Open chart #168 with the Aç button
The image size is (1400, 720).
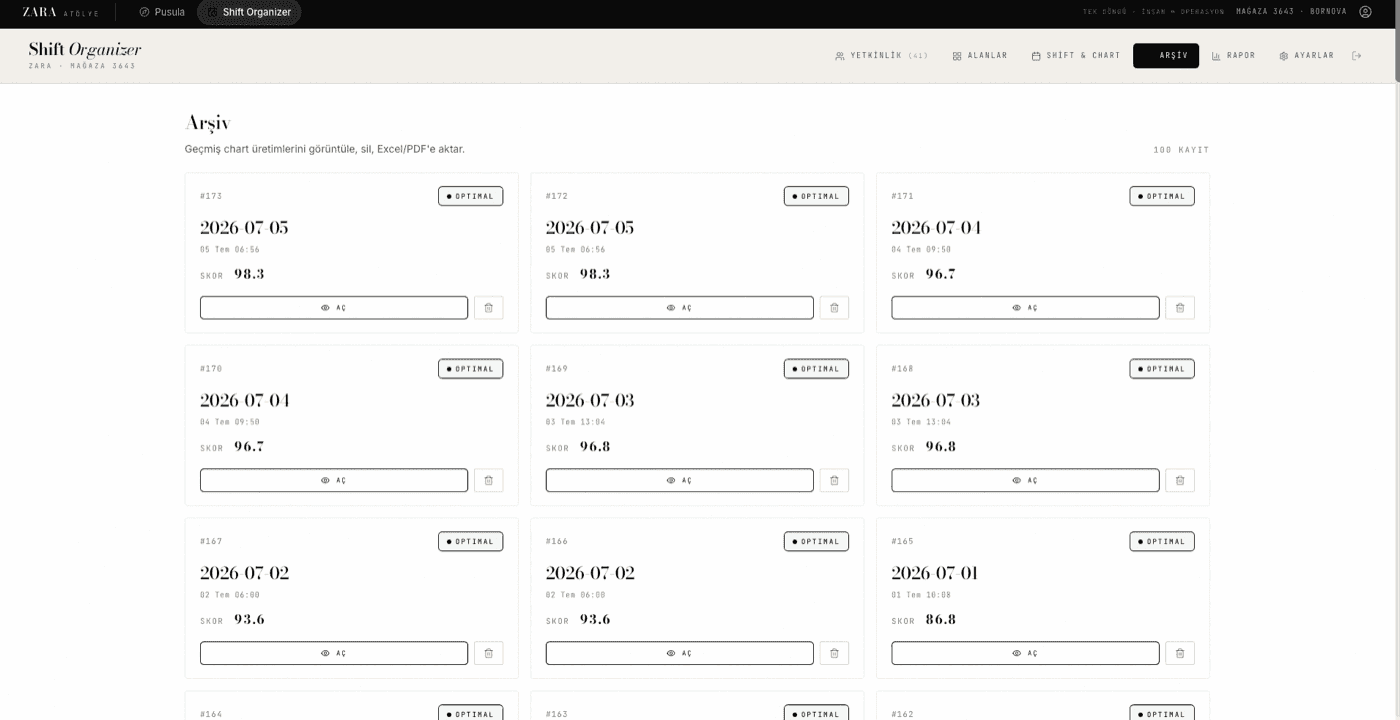pyautogui.click(x=1026, y=481)
